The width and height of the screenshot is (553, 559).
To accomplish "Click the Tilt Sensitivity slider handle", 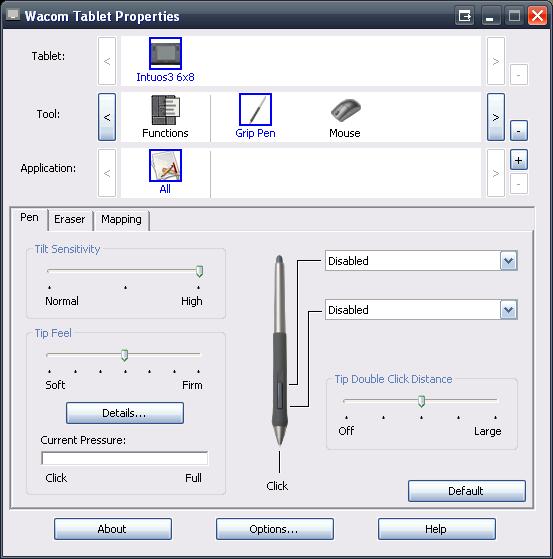I will [199, 271].
